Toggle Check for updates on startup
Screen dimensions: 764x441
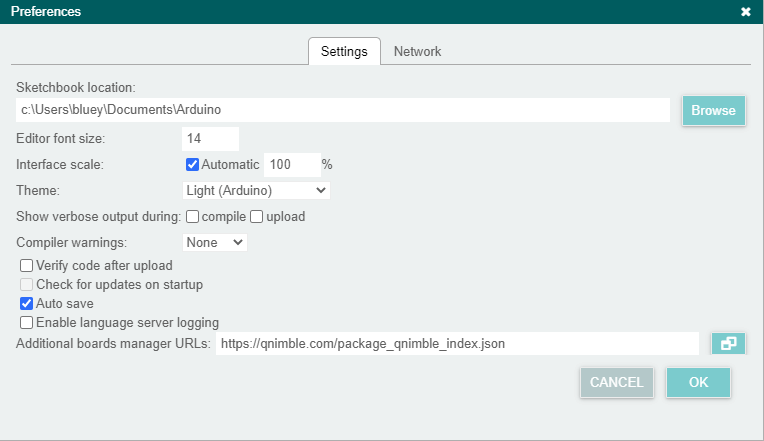[27, 285]
